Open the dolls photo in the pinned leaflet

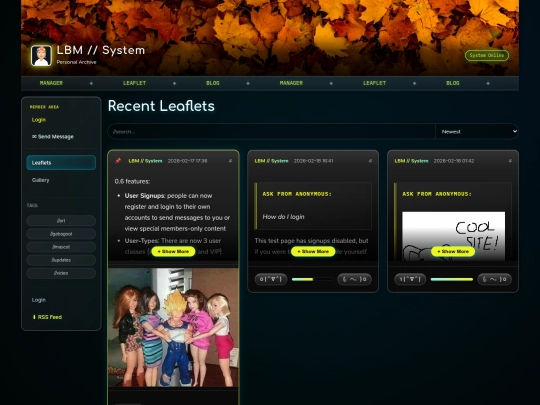173,328
